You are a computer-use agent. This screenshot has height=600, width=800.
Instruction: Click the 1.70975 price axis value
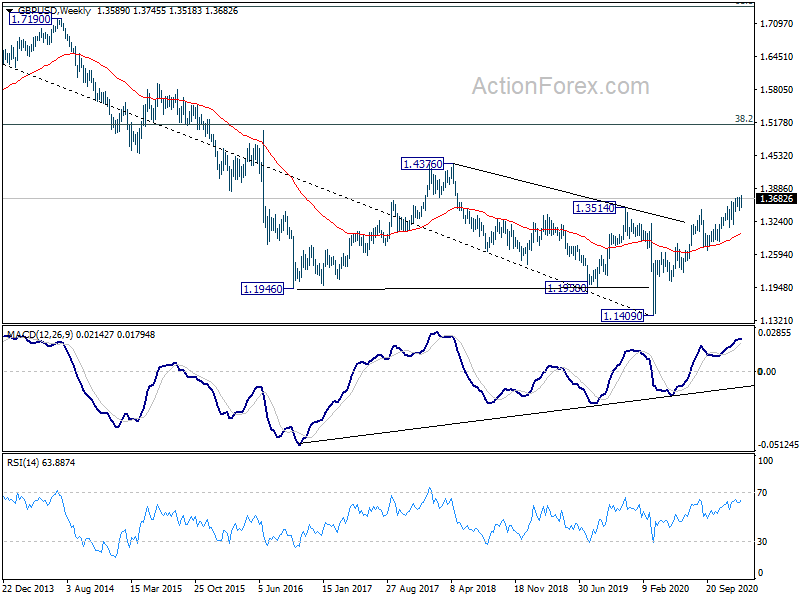point(776,23)
